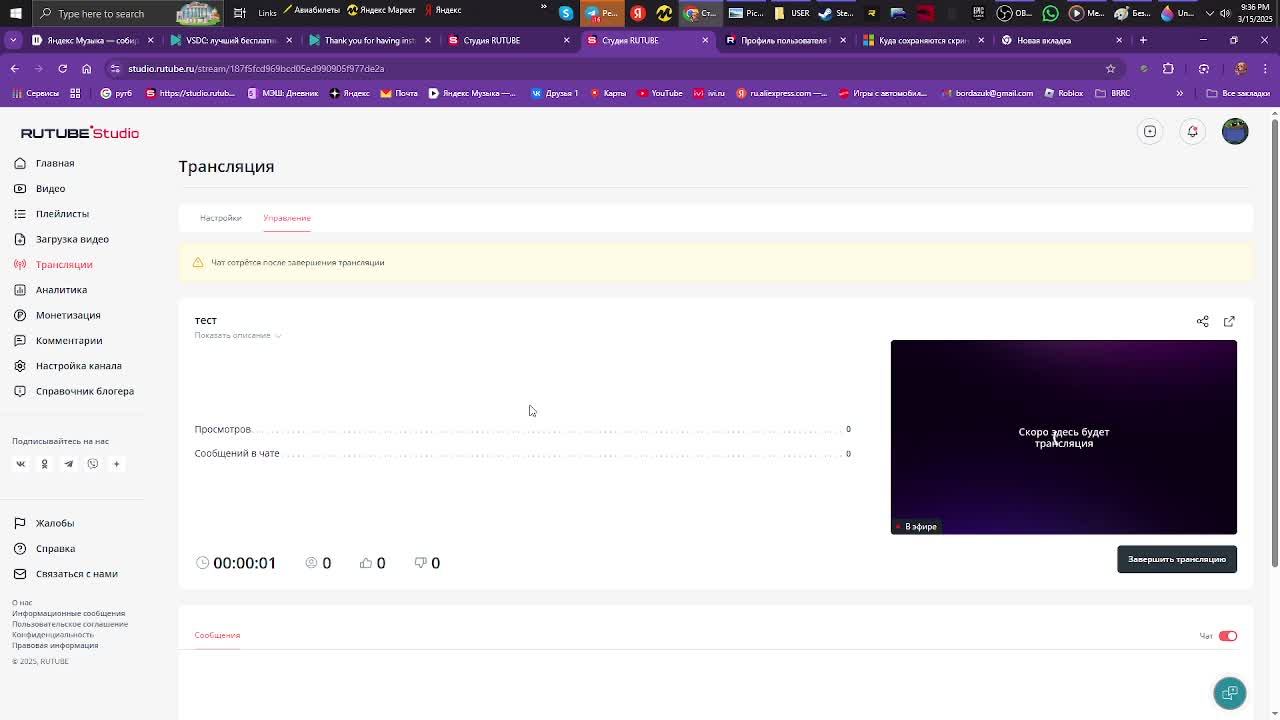Open Конфиденциальность footer link
This screenshot has width=1280, height=720.
[x=52, y=635]
